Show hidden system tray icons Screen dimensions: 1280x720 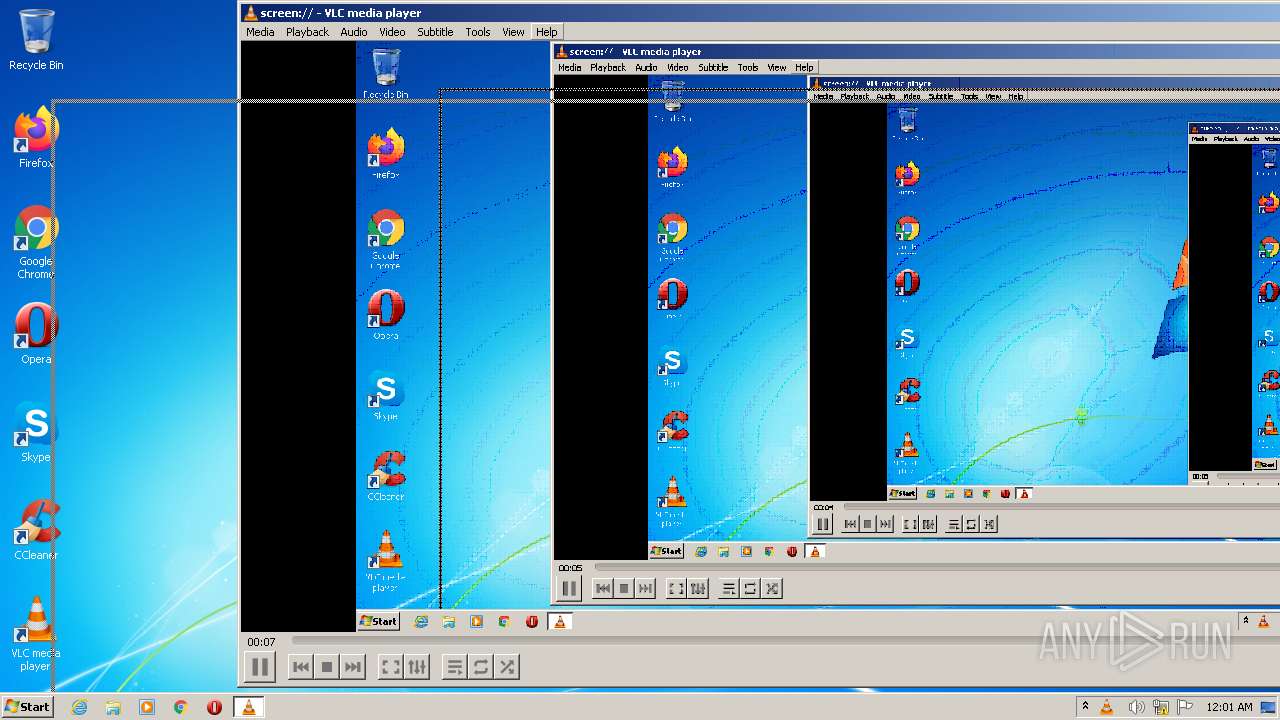click(x=1085, y=707)
